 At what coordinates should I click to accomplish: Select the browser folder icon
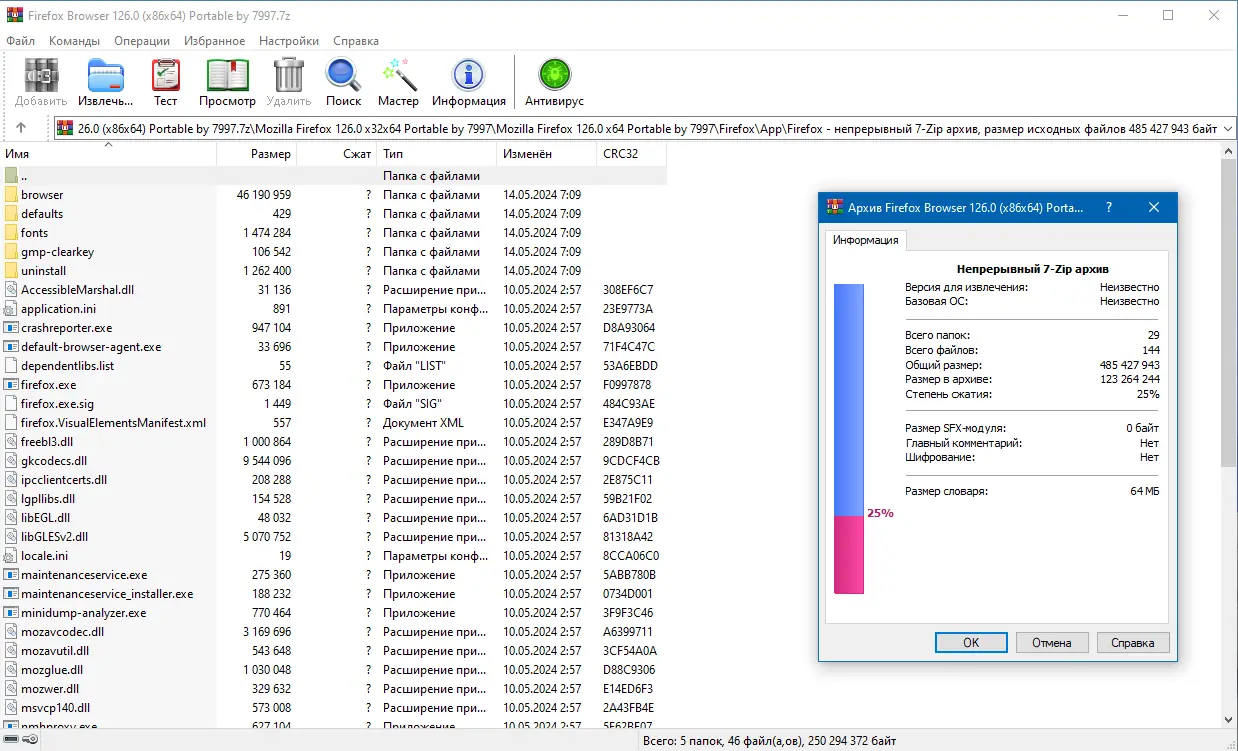coord(11,195)
